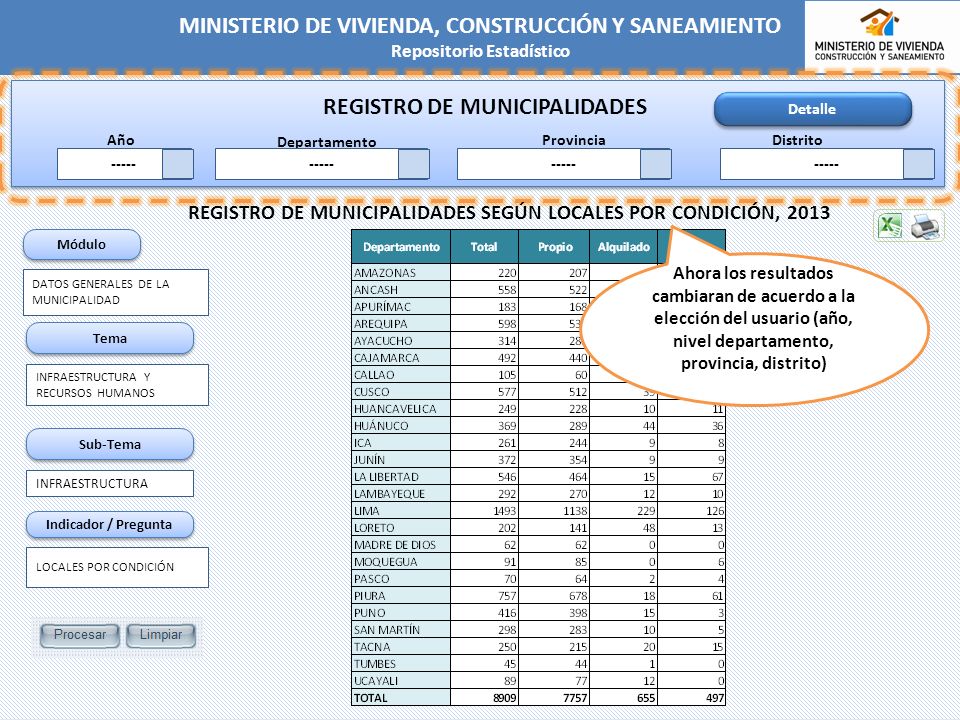The width and height of the screenshot is (960, 720).
Task: Click the Año selection field
Action: tap(110, 164)
